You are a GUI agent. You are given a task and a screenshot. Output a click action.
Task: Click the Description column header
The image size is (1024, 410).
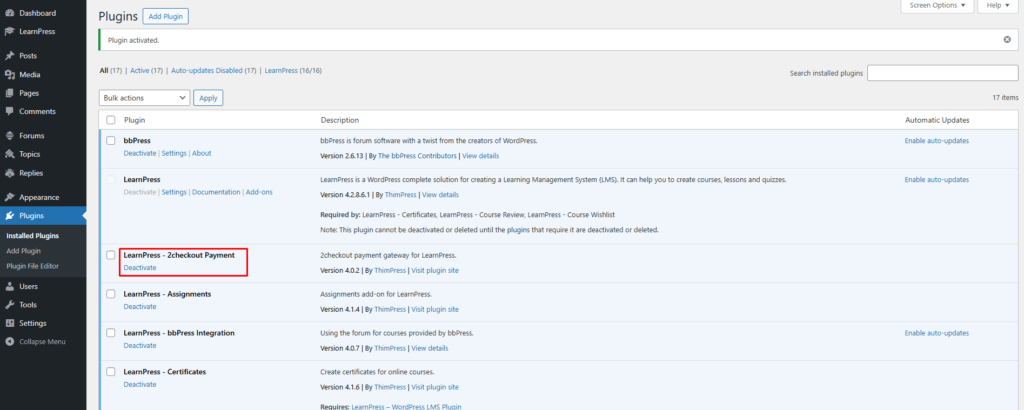coord(340,120)
